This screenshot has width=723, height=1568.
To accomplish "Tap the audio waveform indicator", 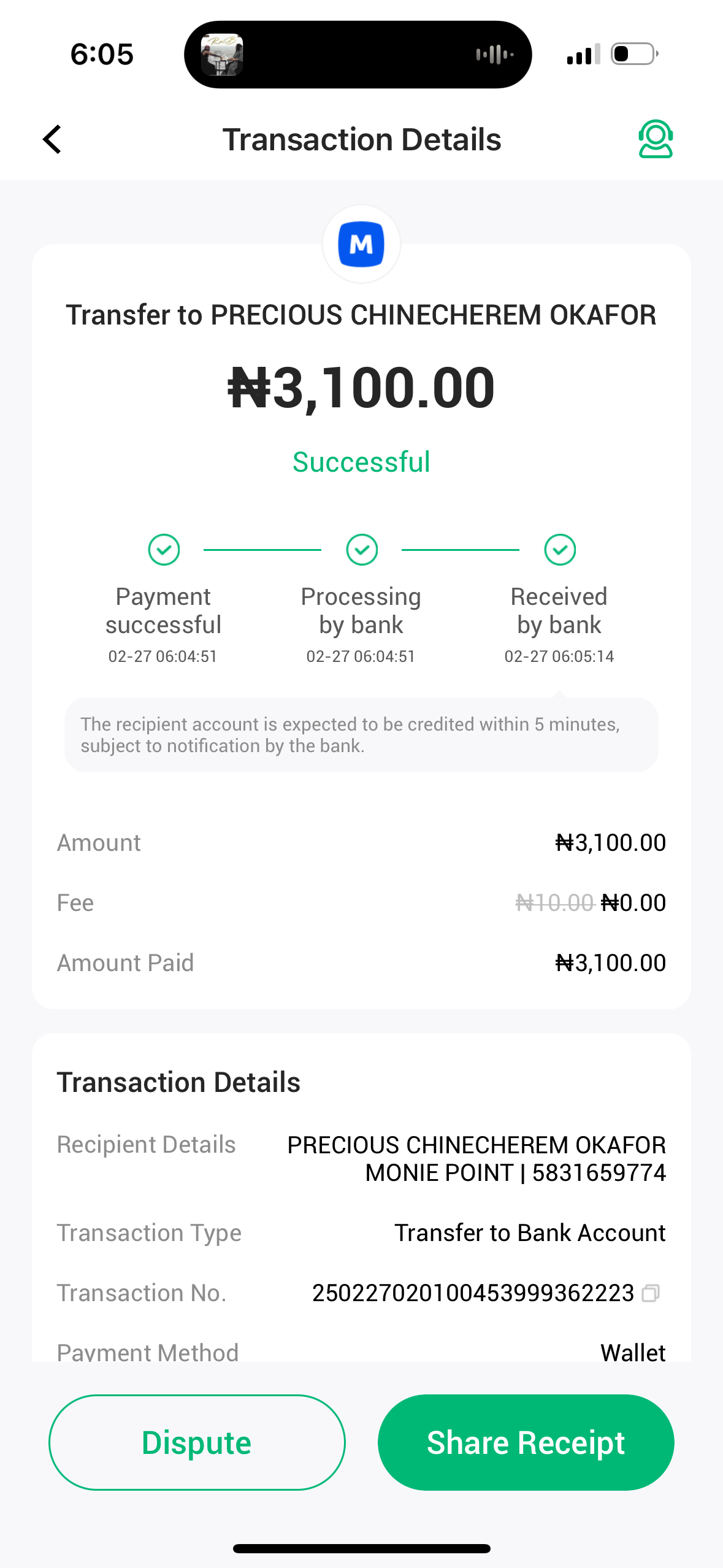I will [x=494, y=55].
